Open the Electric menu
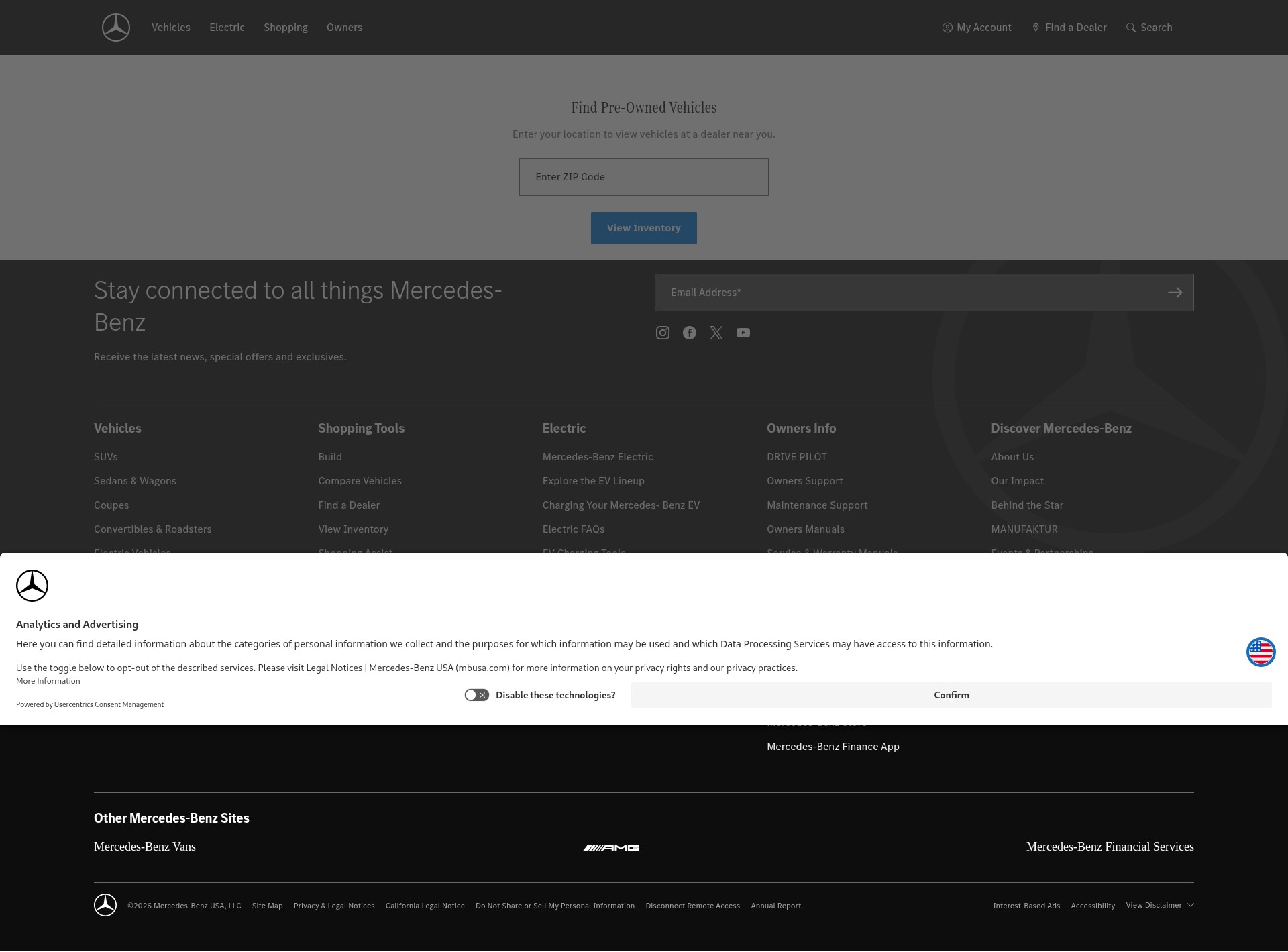The height and width of the screenshot is (952, 1288). [227, 28]
